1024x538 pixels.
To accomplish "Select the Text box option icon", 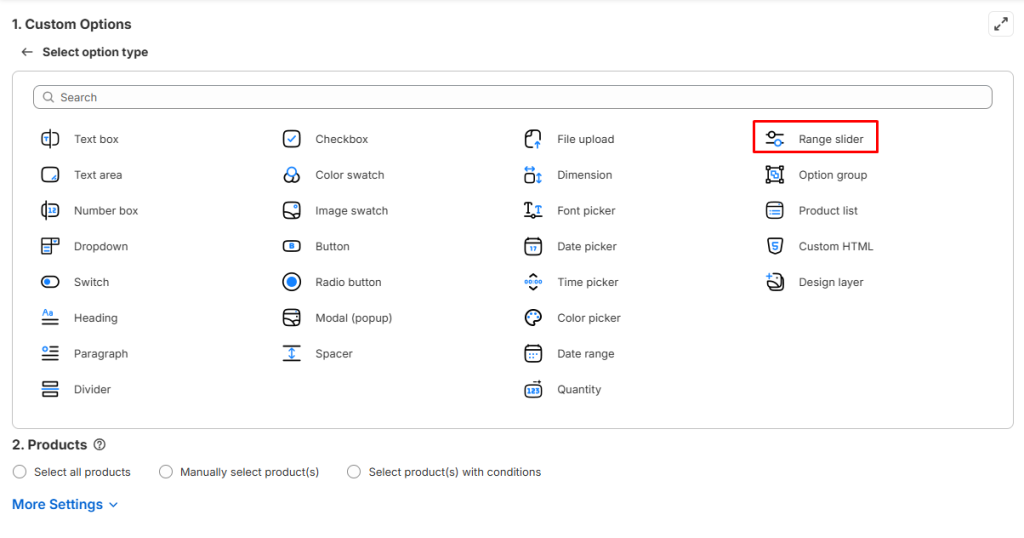I will pyautogui.click(x=50, y=139).
